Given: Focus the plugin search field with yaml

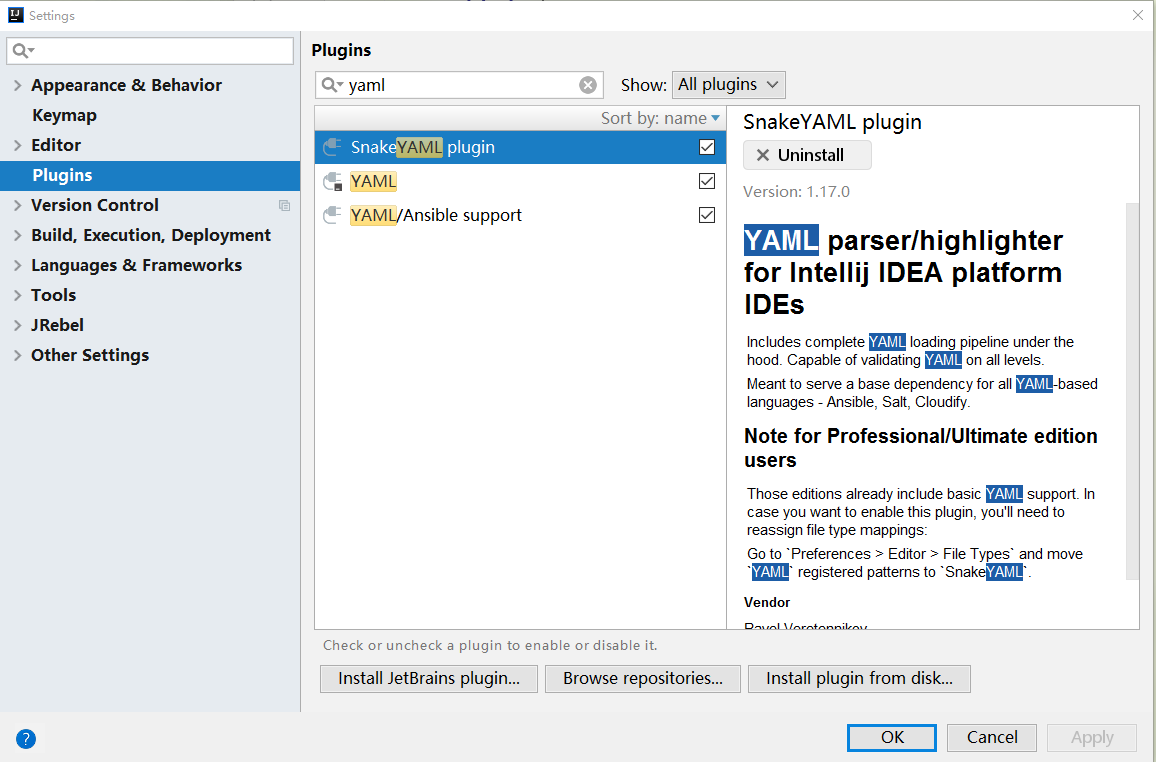Looking at the screenshot, I should (x=459, y=85).
